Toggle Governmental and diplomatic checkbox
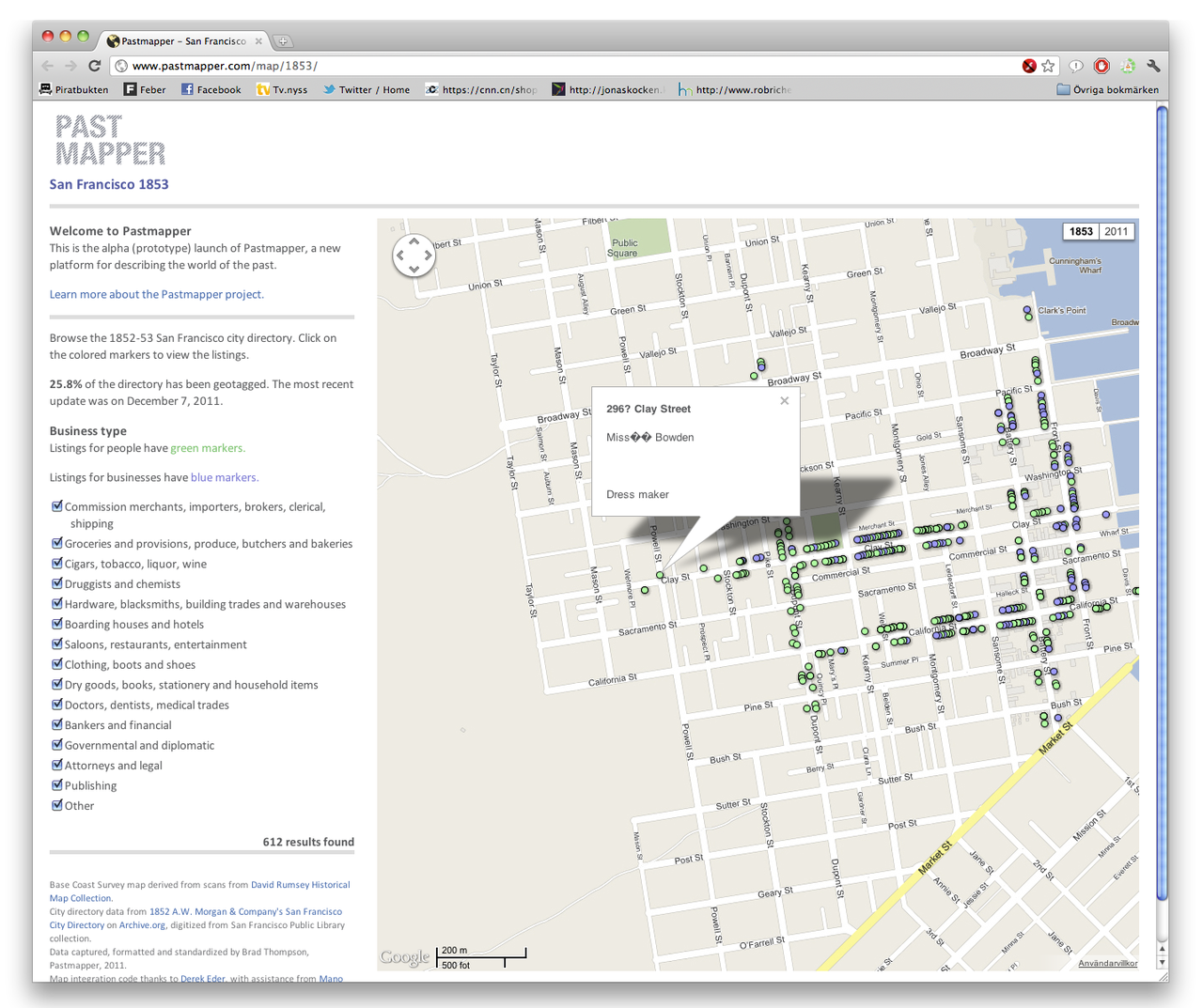The image size is (1203, 1008). pos(57,744)
